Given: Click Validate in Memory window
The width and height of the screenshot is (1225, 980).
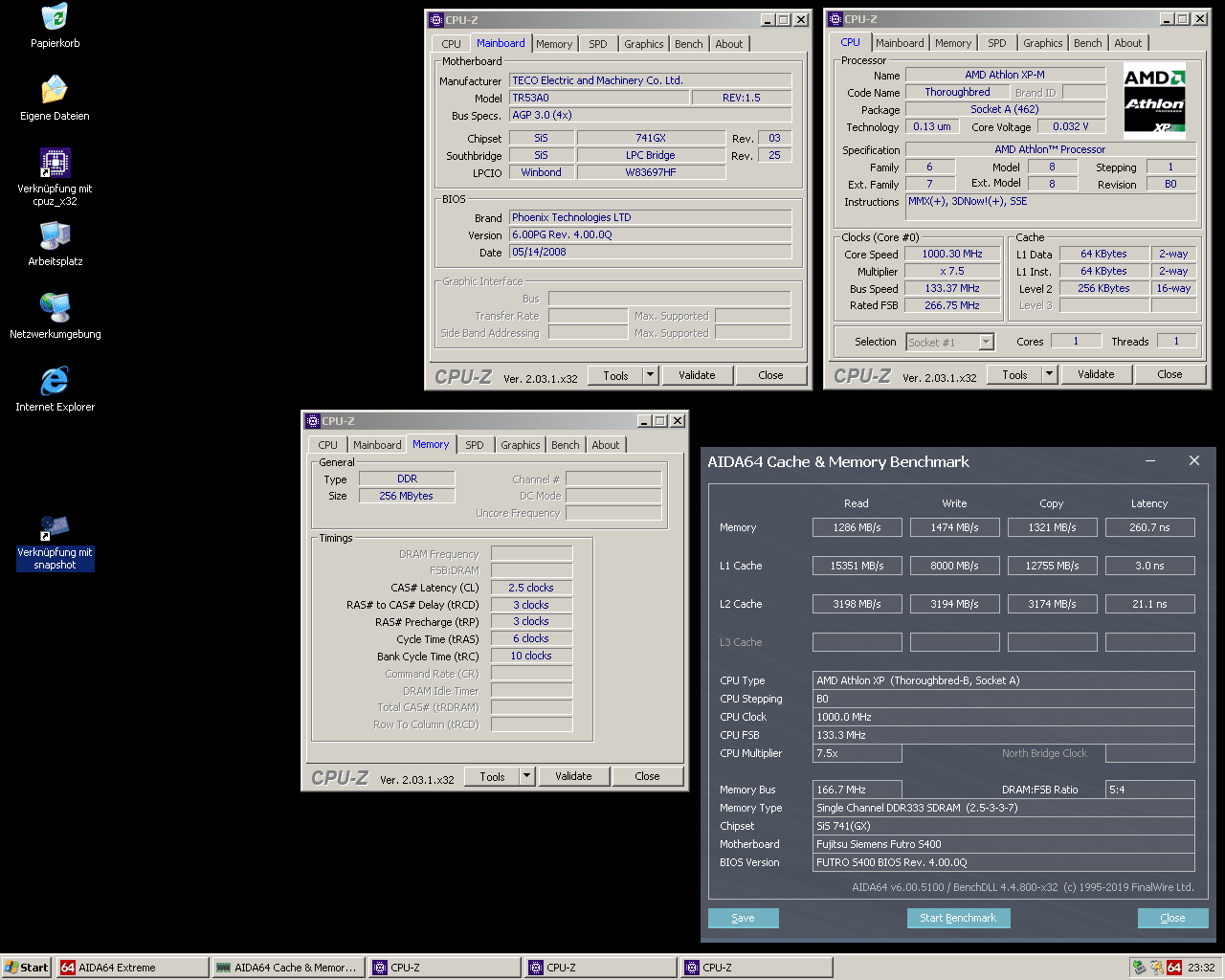Looking at the screenshot, I should (573, 776).
